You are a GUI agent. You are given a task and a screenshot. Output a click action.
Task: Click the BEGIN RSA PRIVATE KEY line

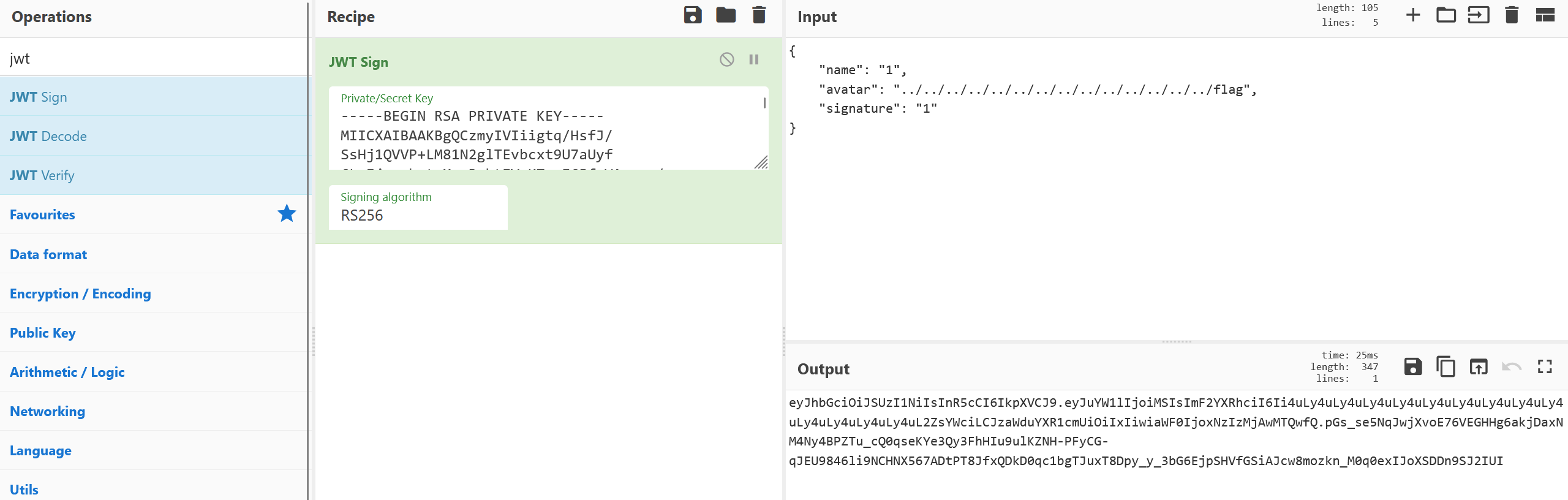[x=472, y=116]
